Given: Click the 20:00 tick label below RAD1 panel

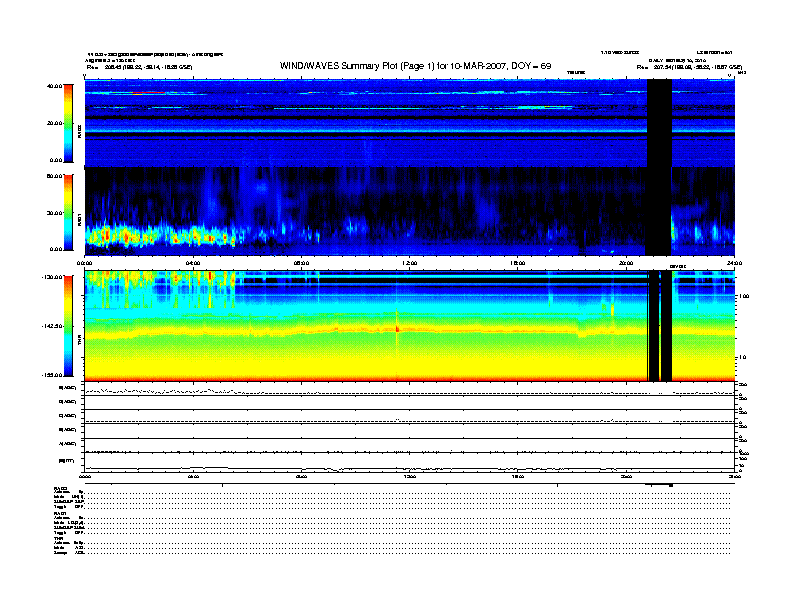Looking at the screenshot, I should (626, 263).
